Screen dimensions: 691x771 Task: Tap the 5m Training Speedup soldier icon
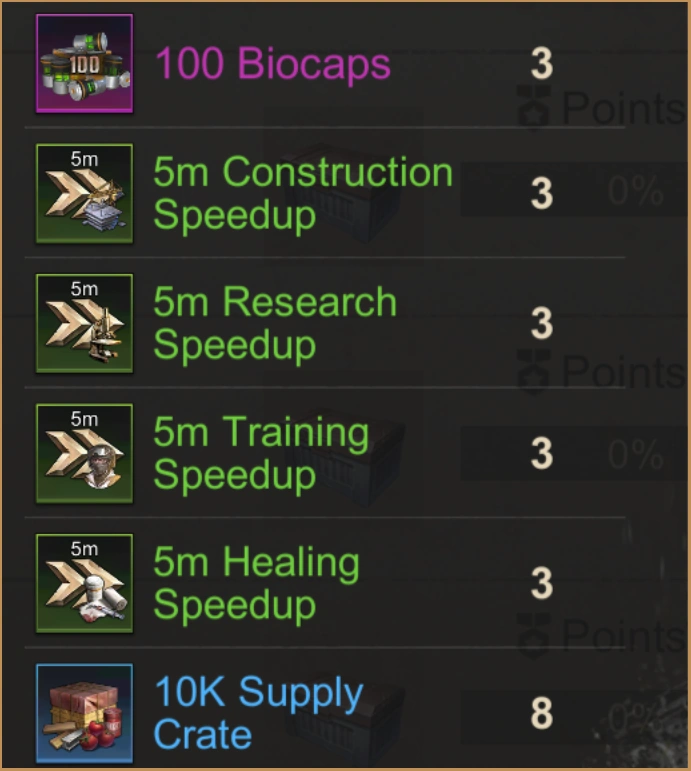tap(85, 453)
